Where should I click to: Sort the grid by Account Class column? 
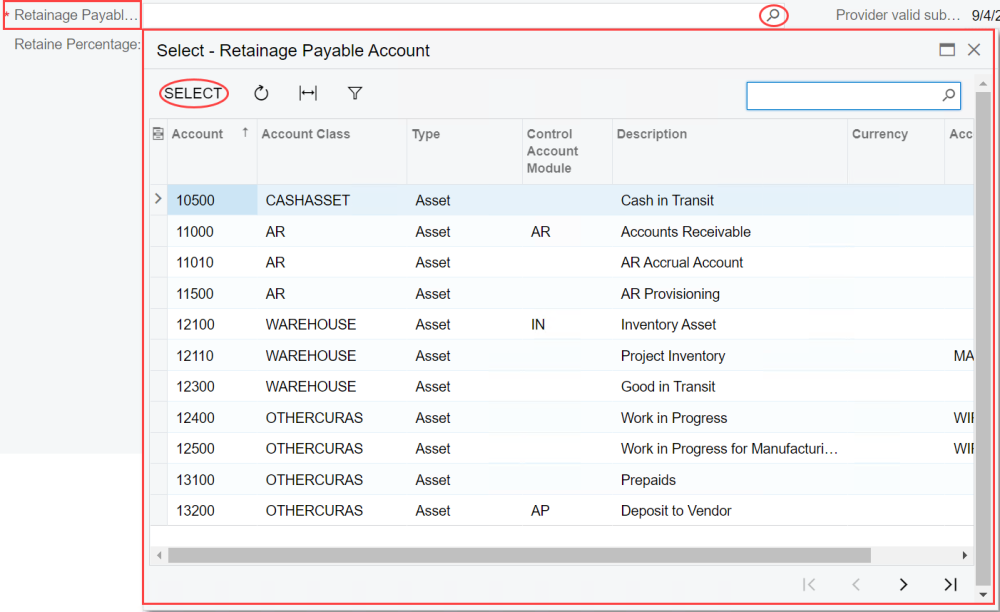305,133
